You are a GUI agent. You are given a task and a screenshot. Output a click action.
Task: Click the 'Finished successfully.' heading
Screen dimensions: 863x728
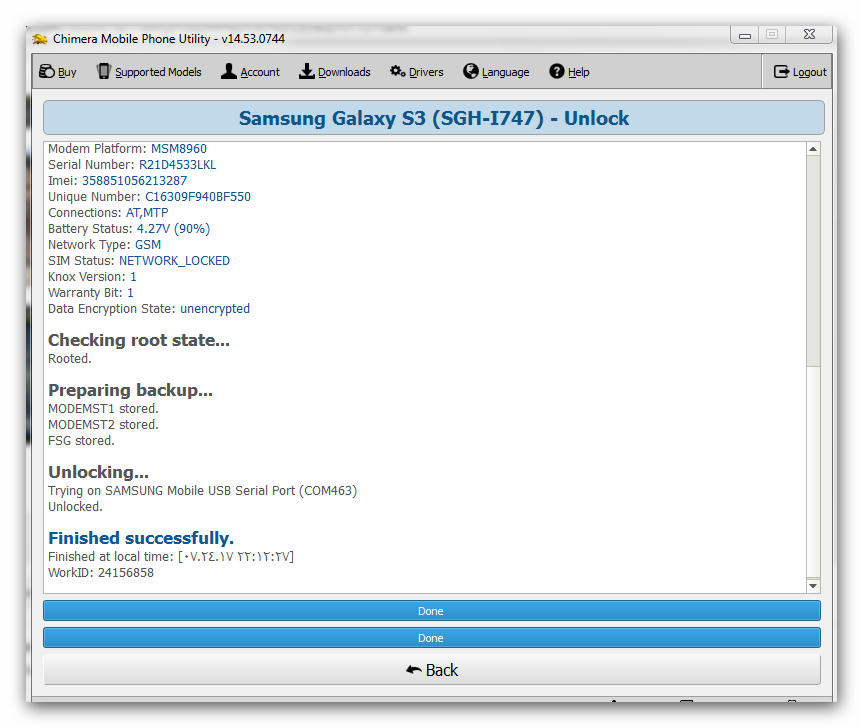(x=141, y=538)
